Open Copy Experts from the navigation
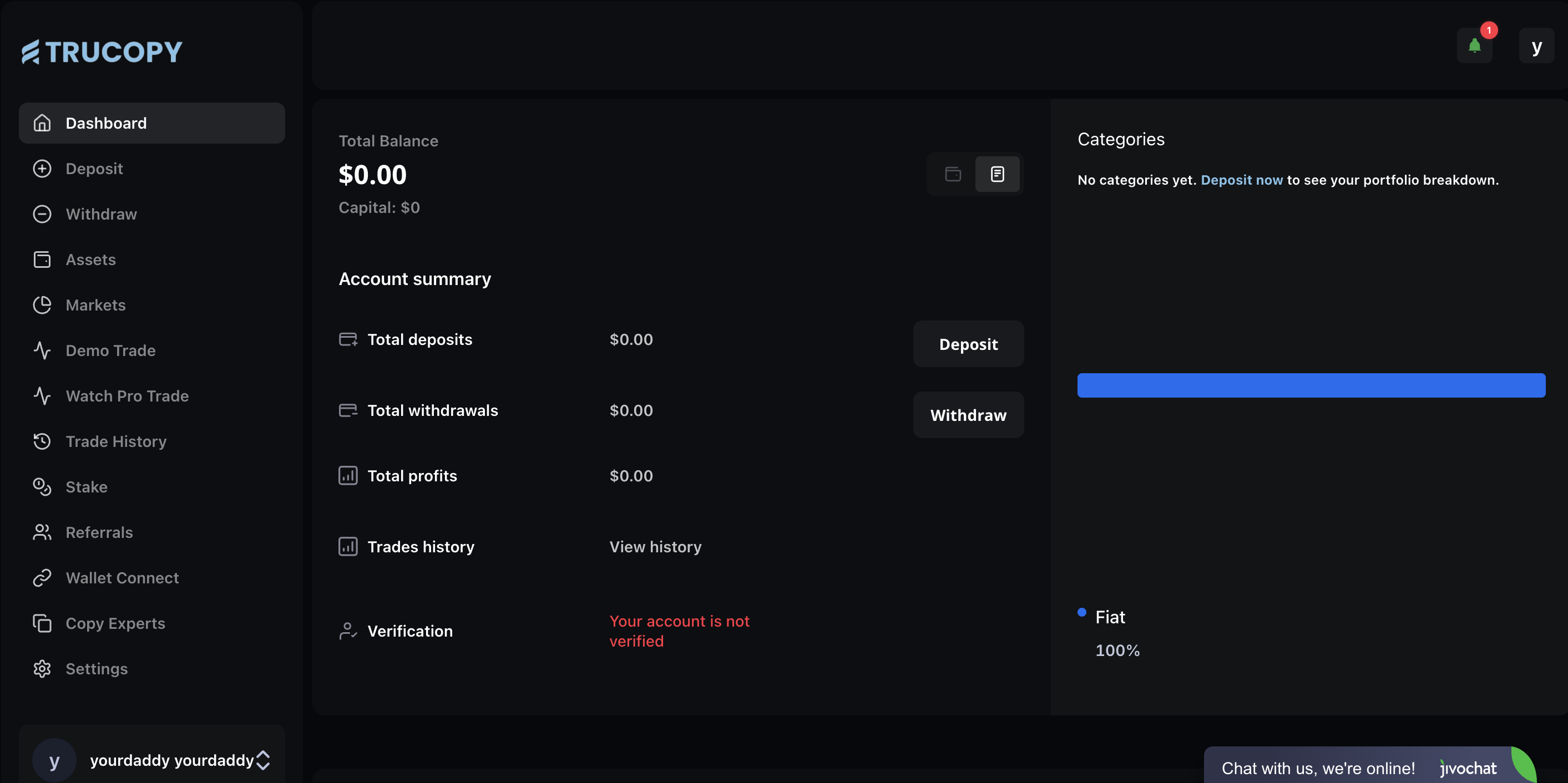The width and height of the screenshot is (1568, 783). (115, 623)
